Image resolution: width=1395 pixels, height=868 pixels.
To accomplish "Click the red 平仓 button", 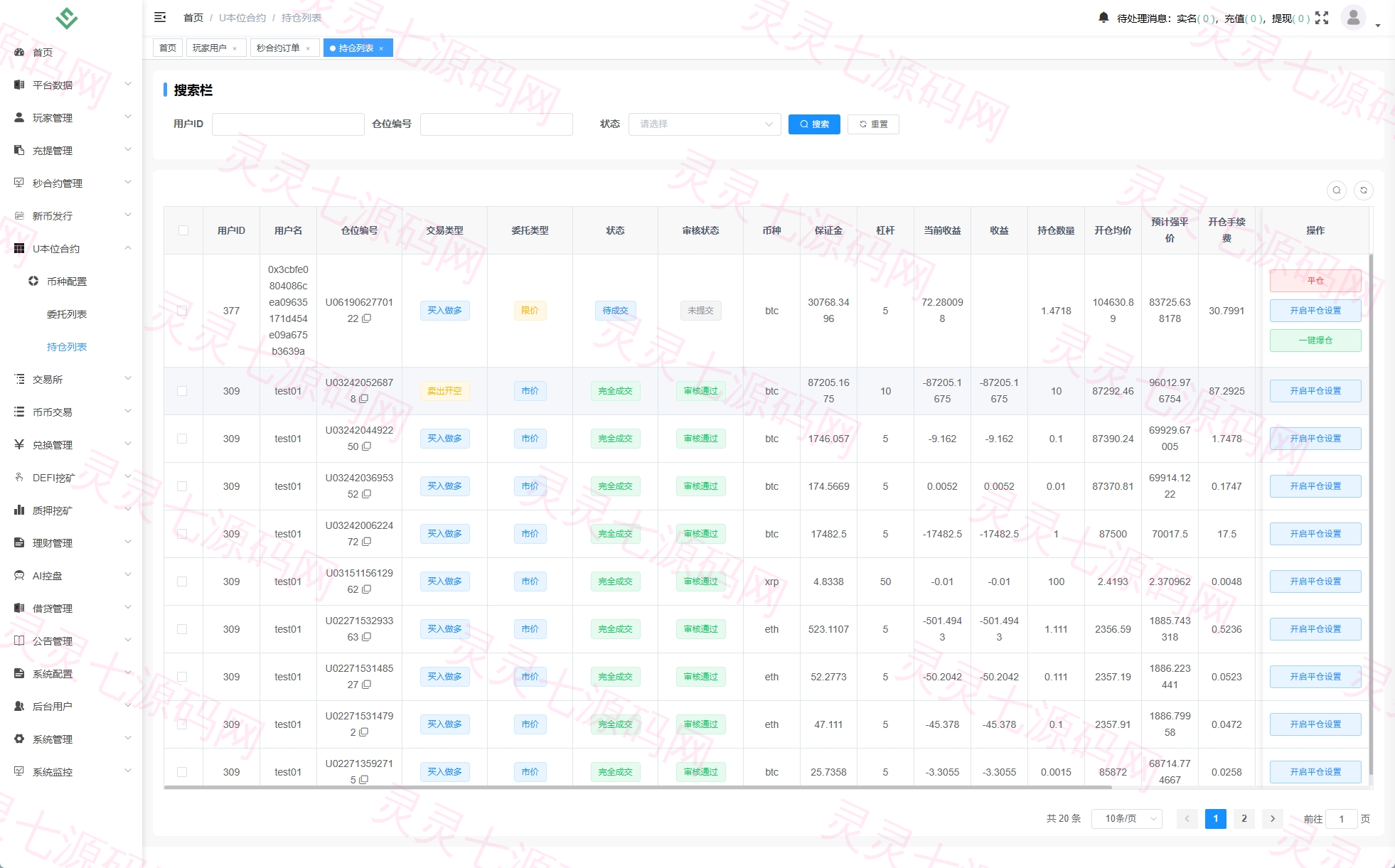I will coord(1315,281).
